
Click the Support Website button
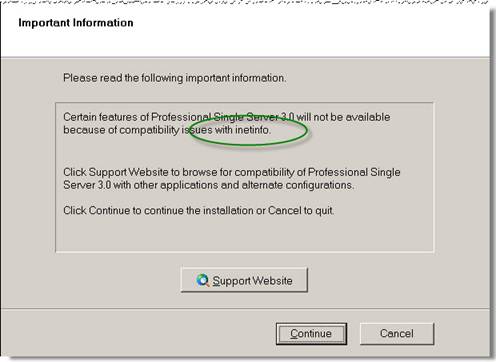pos(244,280)
